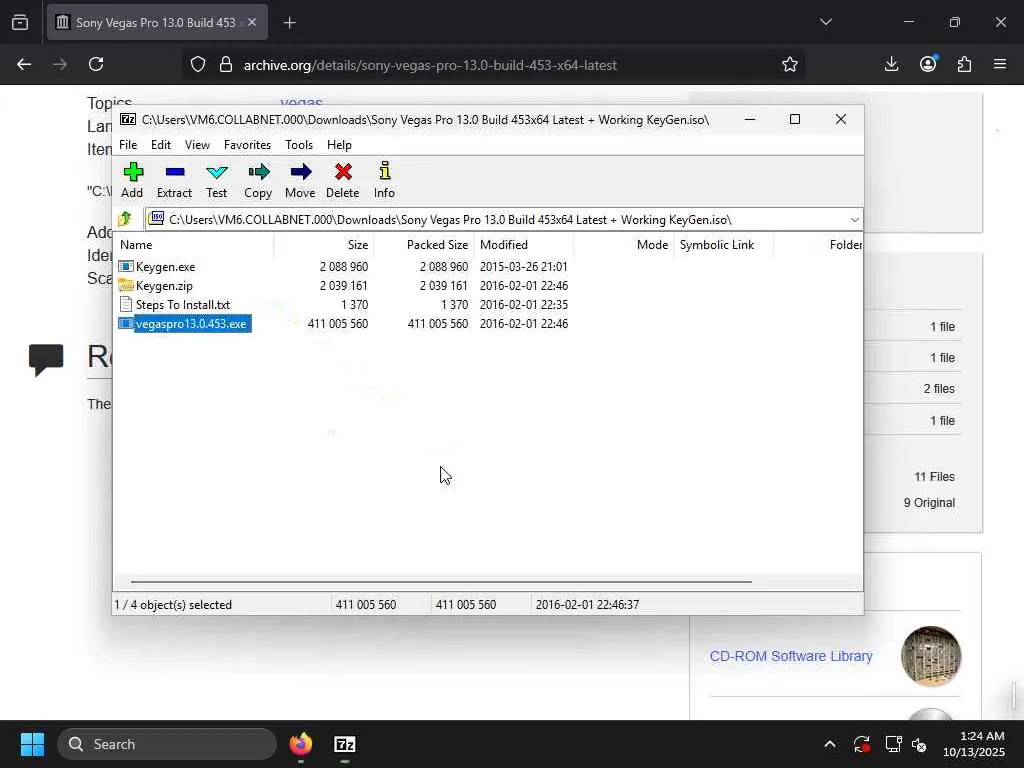
Task: Open the Favorites menu
Action: 247,145
